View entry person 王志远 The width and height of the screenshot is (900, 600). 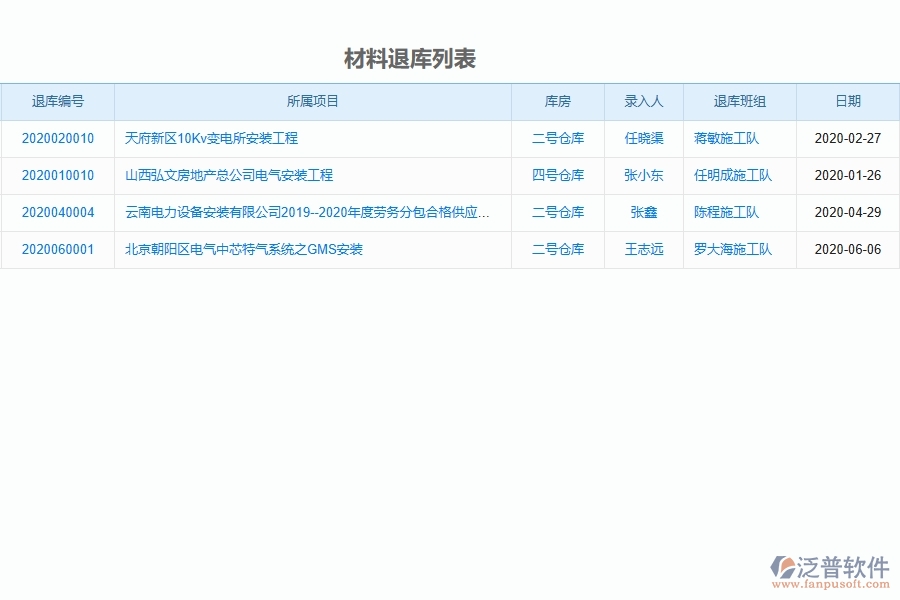(x=643, y=250)
